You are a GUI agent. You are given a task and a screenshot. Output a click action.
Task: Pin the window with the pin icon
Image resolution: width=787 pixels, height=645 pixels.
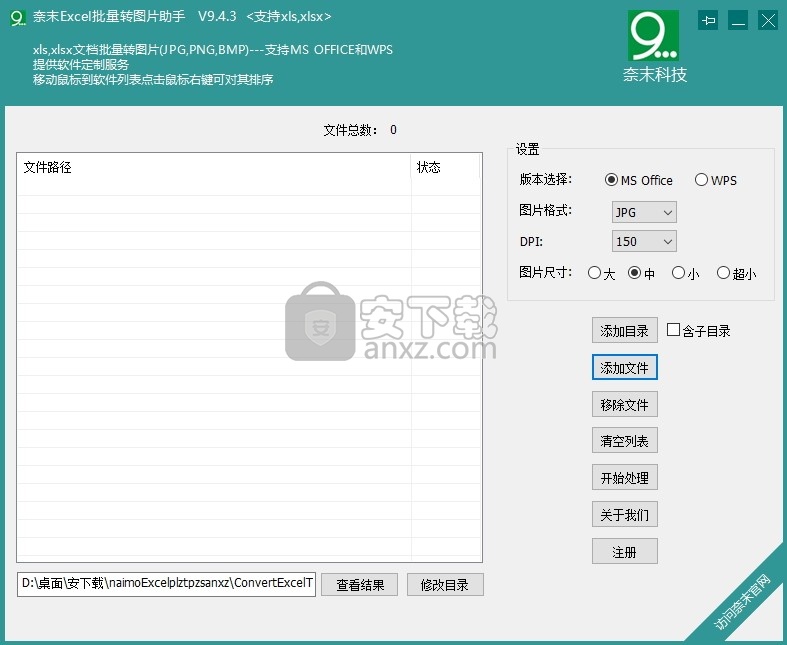point(708,21)
